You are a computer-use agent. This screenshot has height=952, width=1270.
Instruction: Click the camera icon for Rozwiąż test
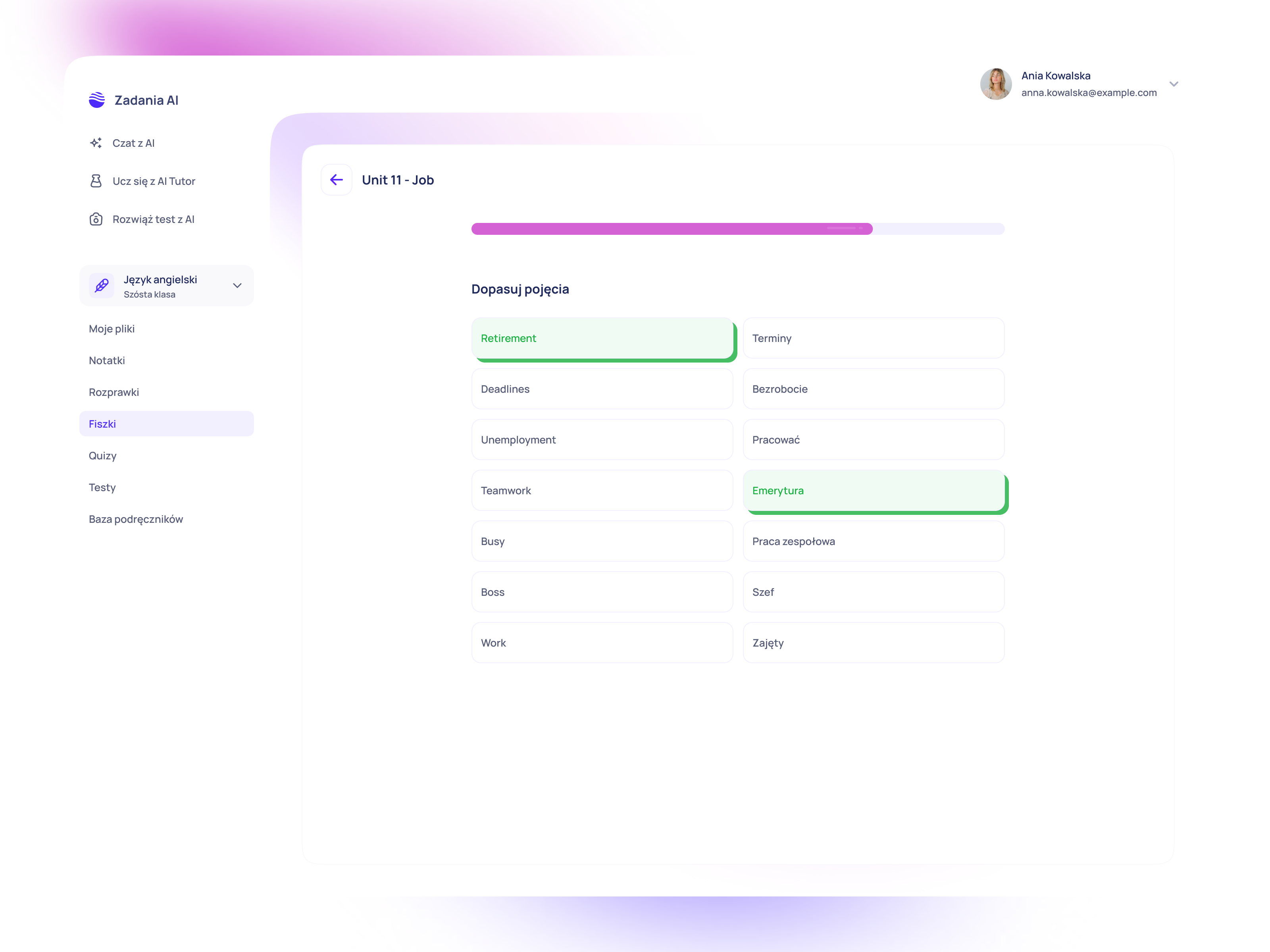pos(96,219)
